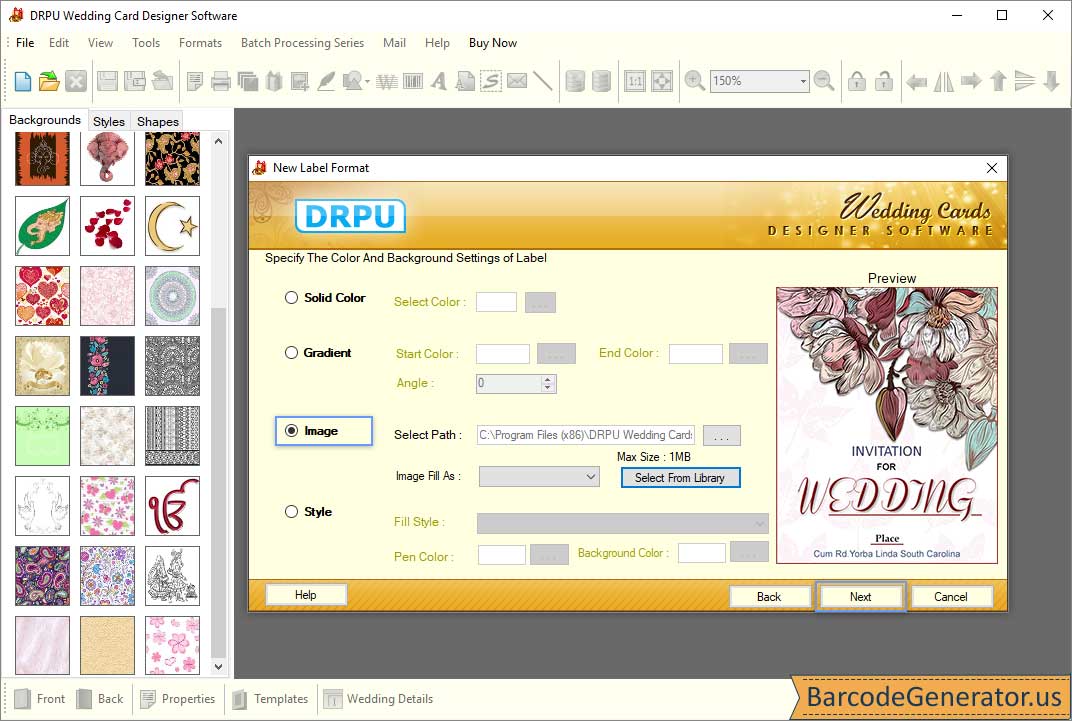1072x721 pixels.
Task: Click the Back button in dialog
Action: (768, 597)
